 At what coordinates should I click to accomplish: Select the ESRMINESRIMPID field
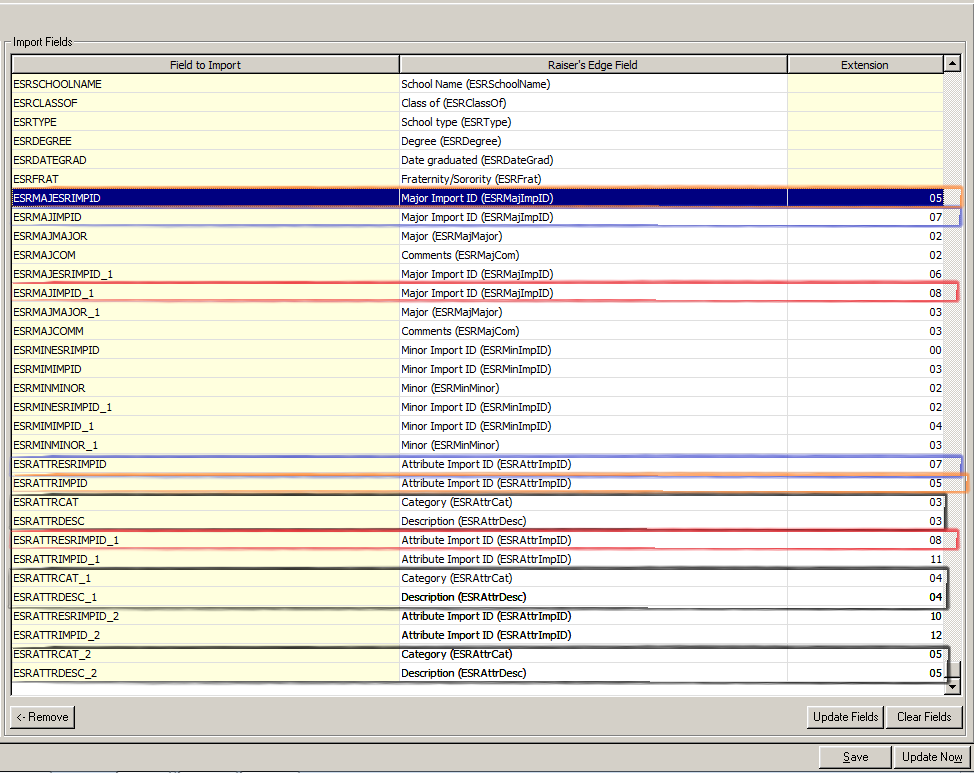click(205, 350)
